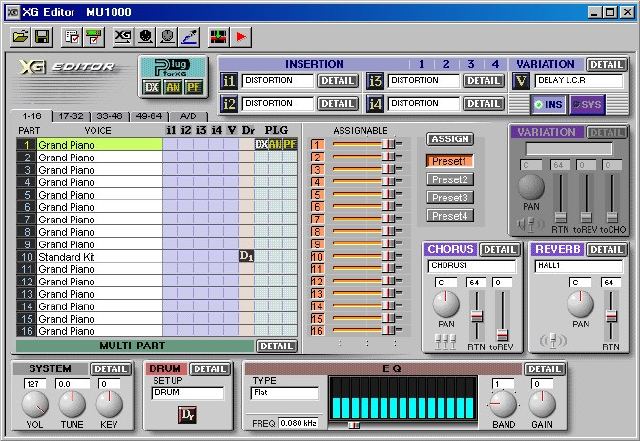Viewport: 640px width, 441px height.
Task: Open the i3 DISTORTION effect type list
Action: (x=423, y=81)
